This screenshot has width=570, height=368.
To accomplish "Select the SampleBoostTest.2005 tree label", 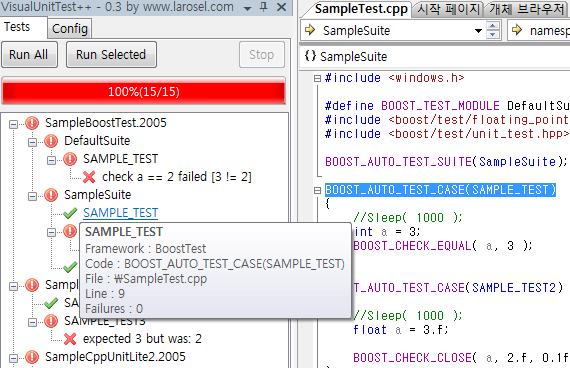I will pyautogui.click(x=106, y=123).
